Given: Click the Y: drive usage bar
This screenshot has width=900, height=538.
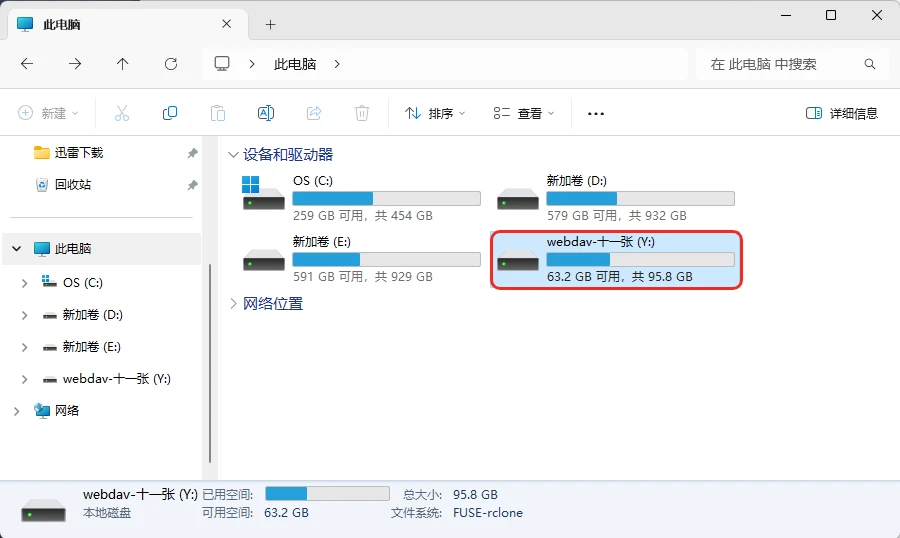Looking at the screenshot, I should coord(640,260).
